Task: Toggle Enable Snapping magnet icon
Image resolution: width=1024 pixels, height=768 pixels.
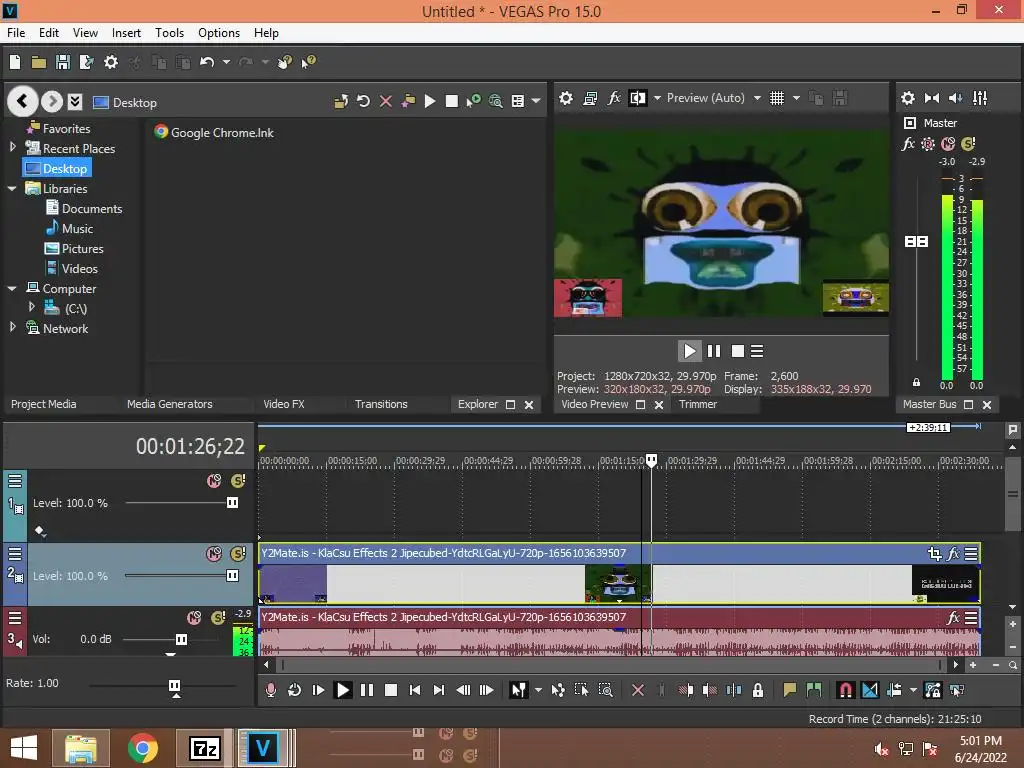Action: (x=846, y=690)
